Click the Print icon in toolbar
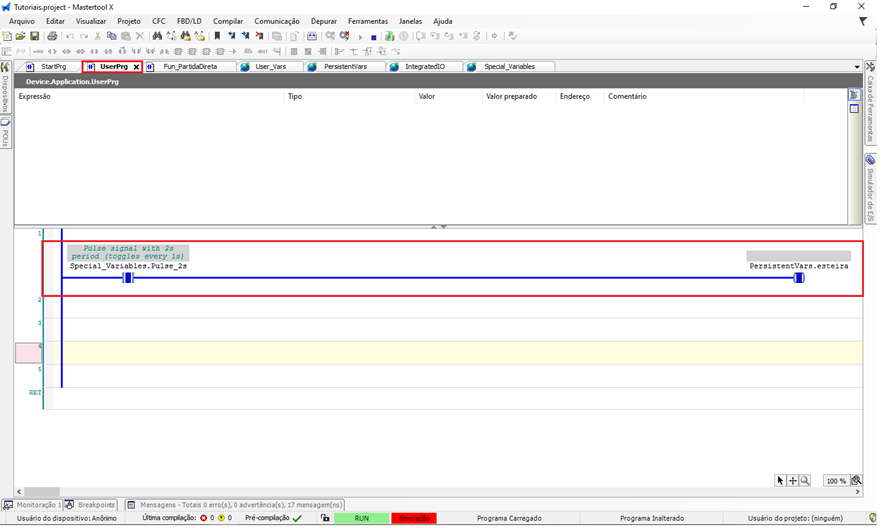Image resolution: width=884 pixels, height=528 pixels. click(53, 36)
